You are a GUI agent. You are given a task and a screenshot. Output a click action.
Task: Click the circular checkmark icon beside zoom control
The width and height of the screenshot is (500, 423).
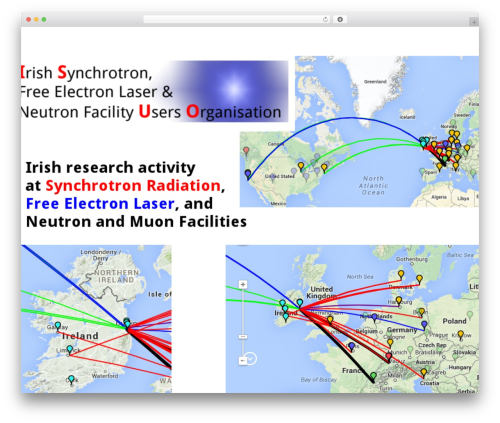pos(250,359)
